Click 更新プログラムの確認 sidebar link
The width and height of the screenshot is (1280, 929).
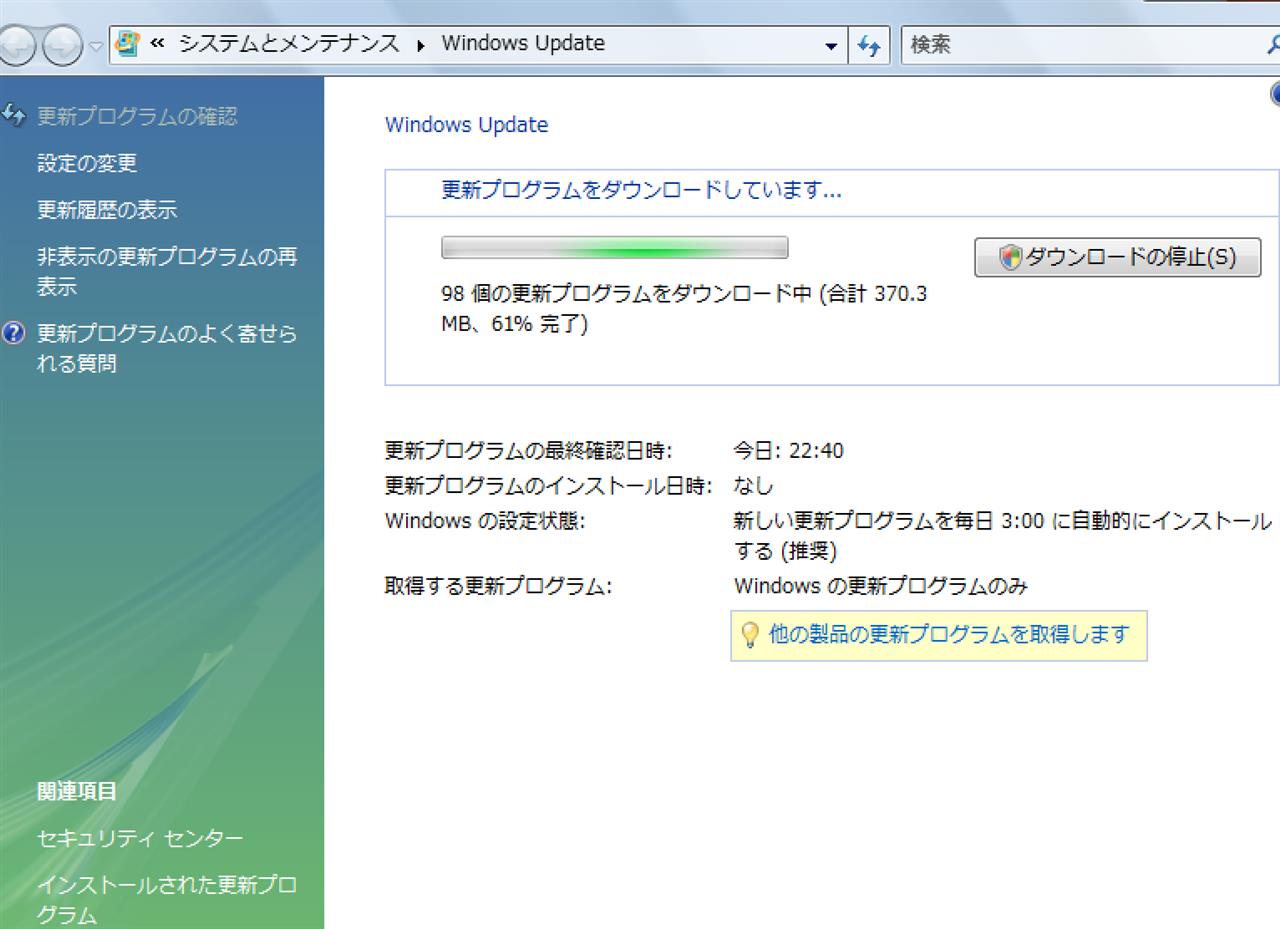coord(137,116)
